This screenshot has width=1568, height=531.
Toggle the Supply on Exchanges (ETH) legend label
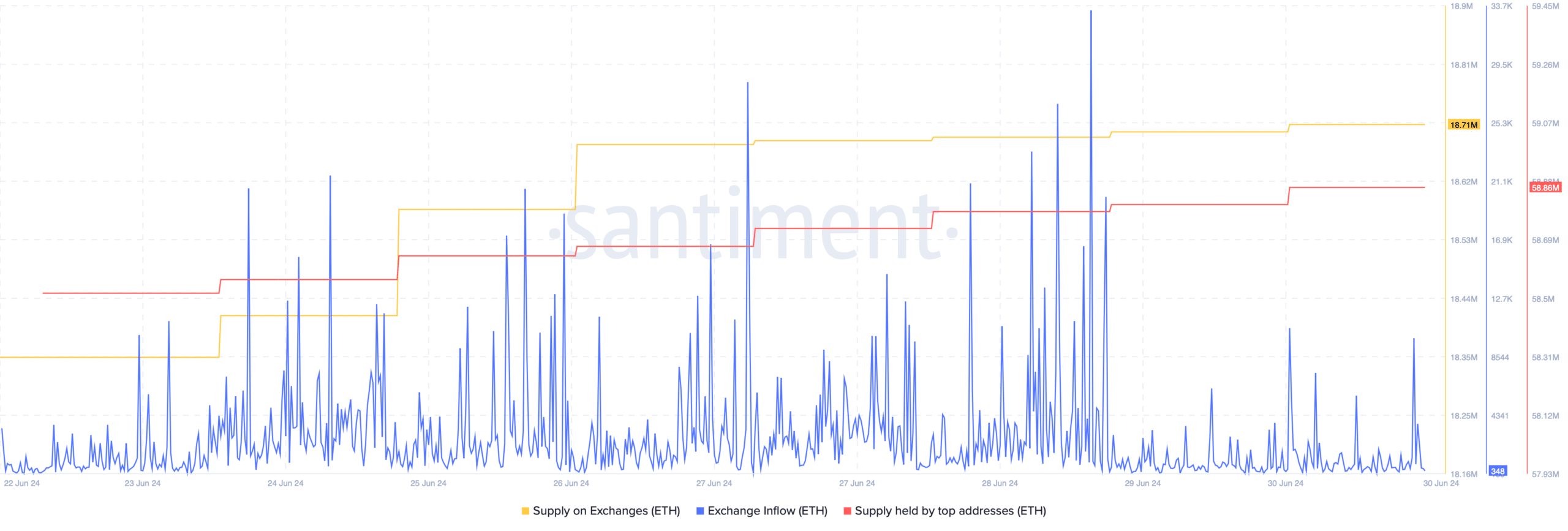(x=606, y=511)
